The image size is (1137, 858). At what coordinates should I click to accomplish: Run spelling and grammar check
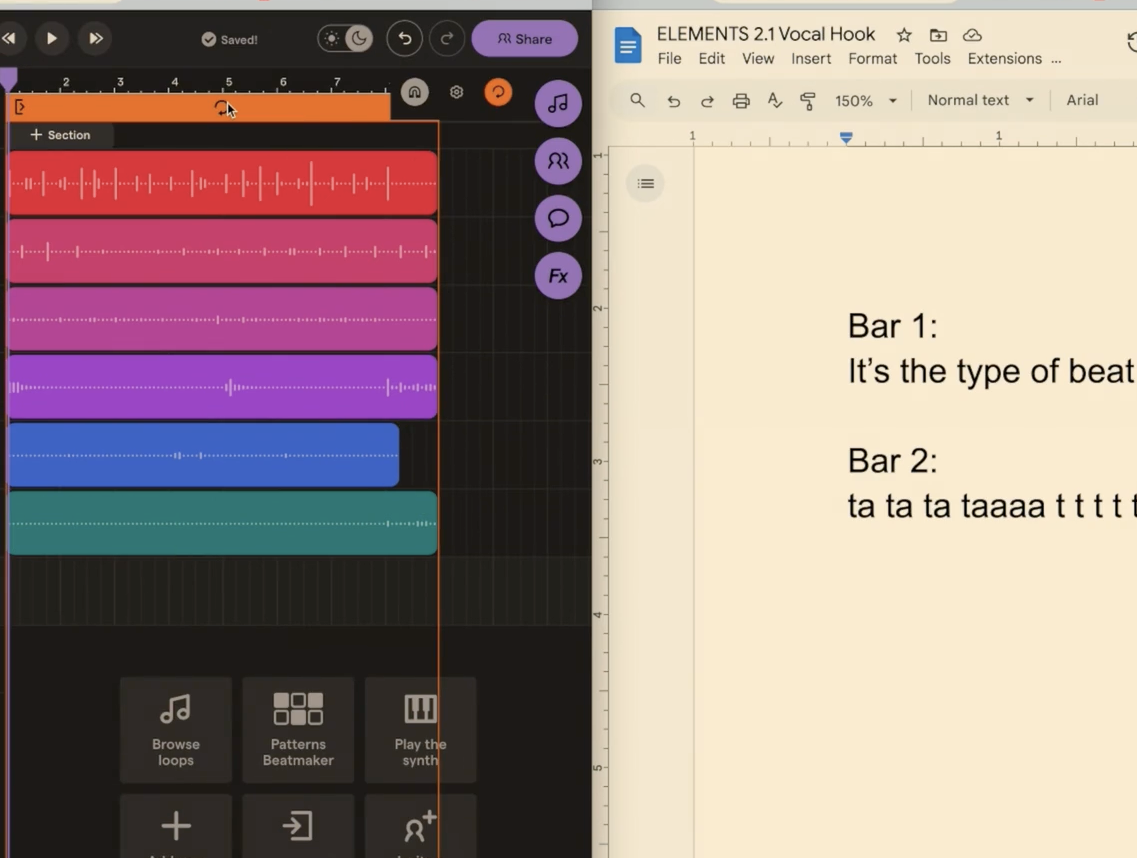[774, 101]
